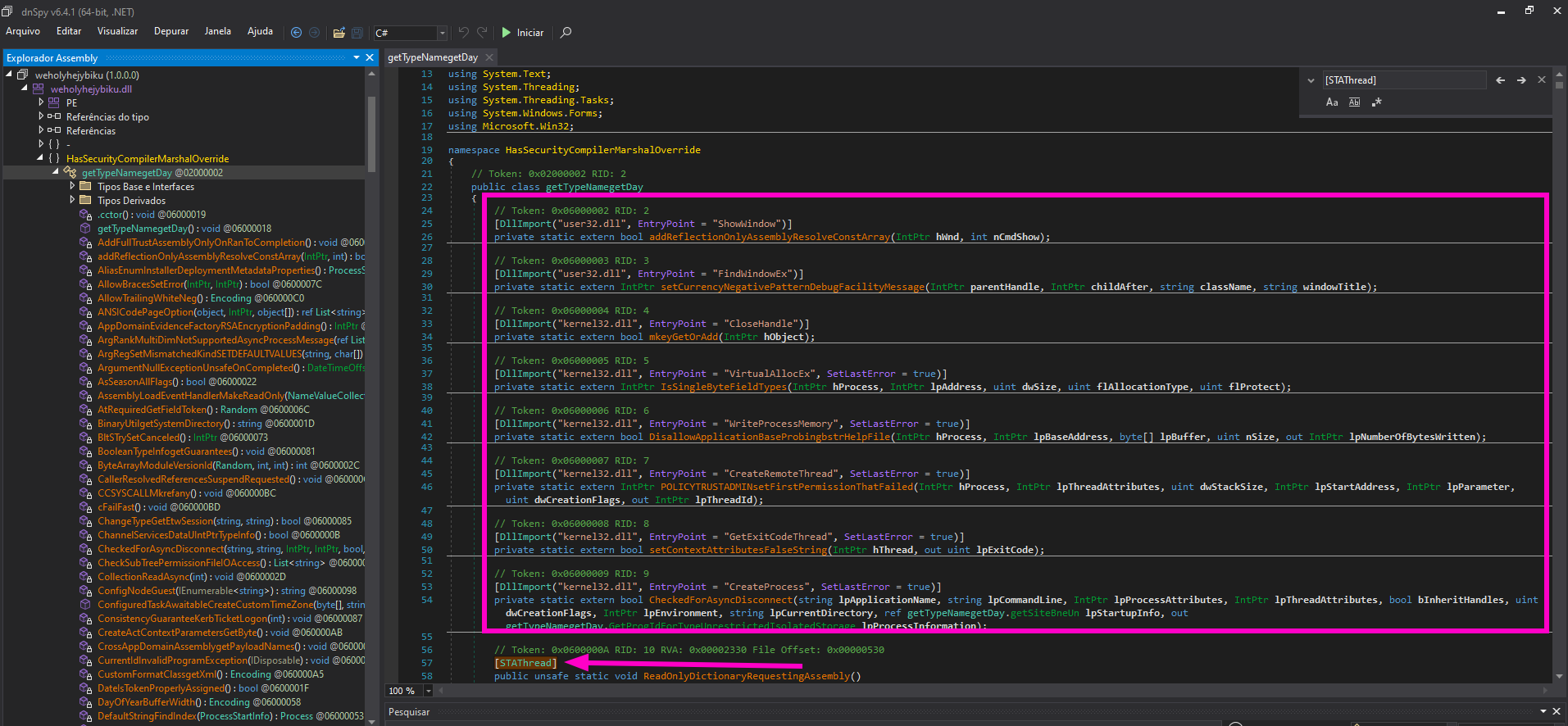The height and width of the screenshot is (726, 1568).
Task: Click IsSingleByteFieldTypes method name in code
Action: [x=724, y=387]
